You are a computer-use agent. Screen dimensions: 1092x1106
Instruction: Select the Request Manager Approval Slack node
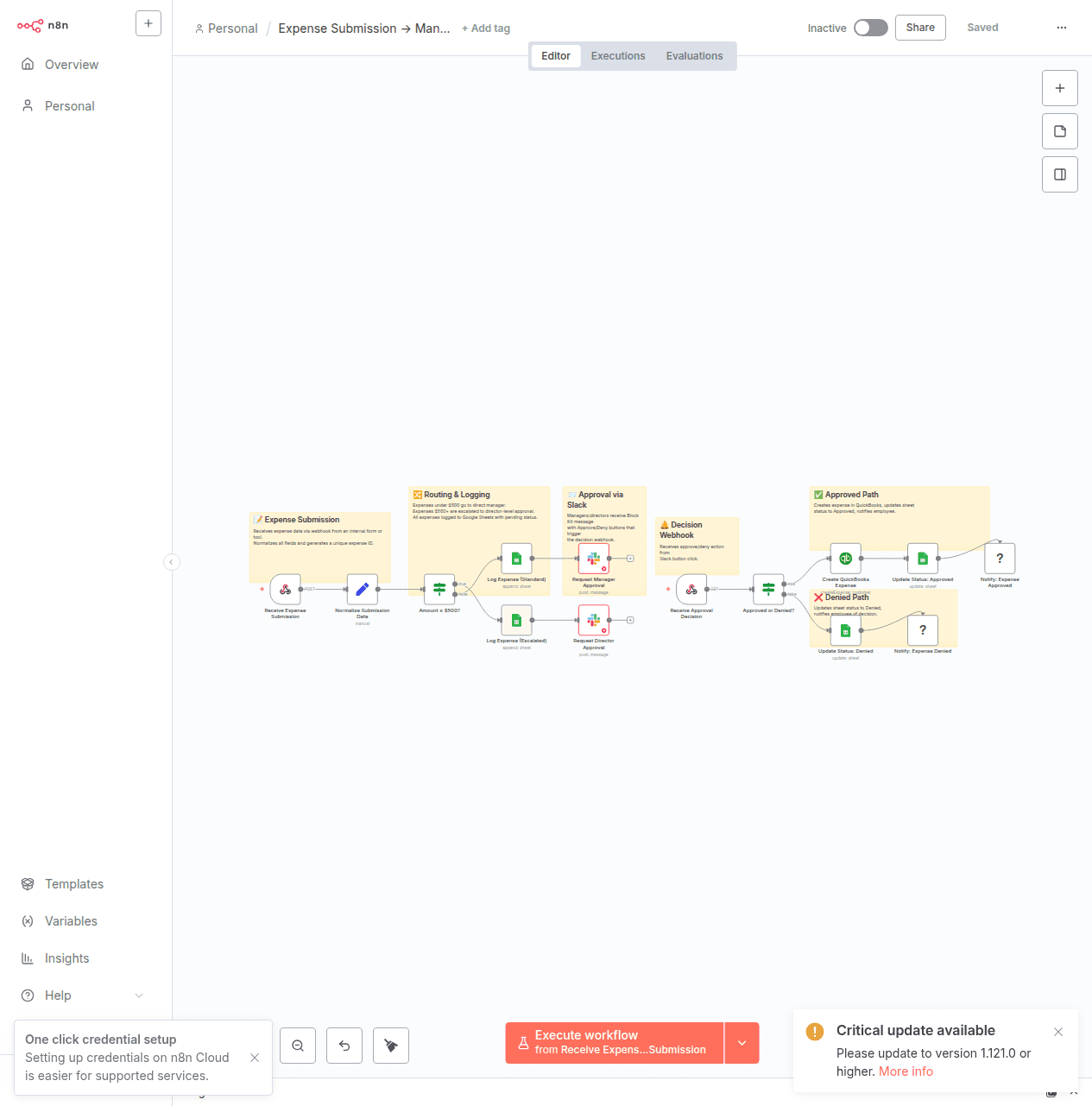pyautogui.click(x=593, y=559)
